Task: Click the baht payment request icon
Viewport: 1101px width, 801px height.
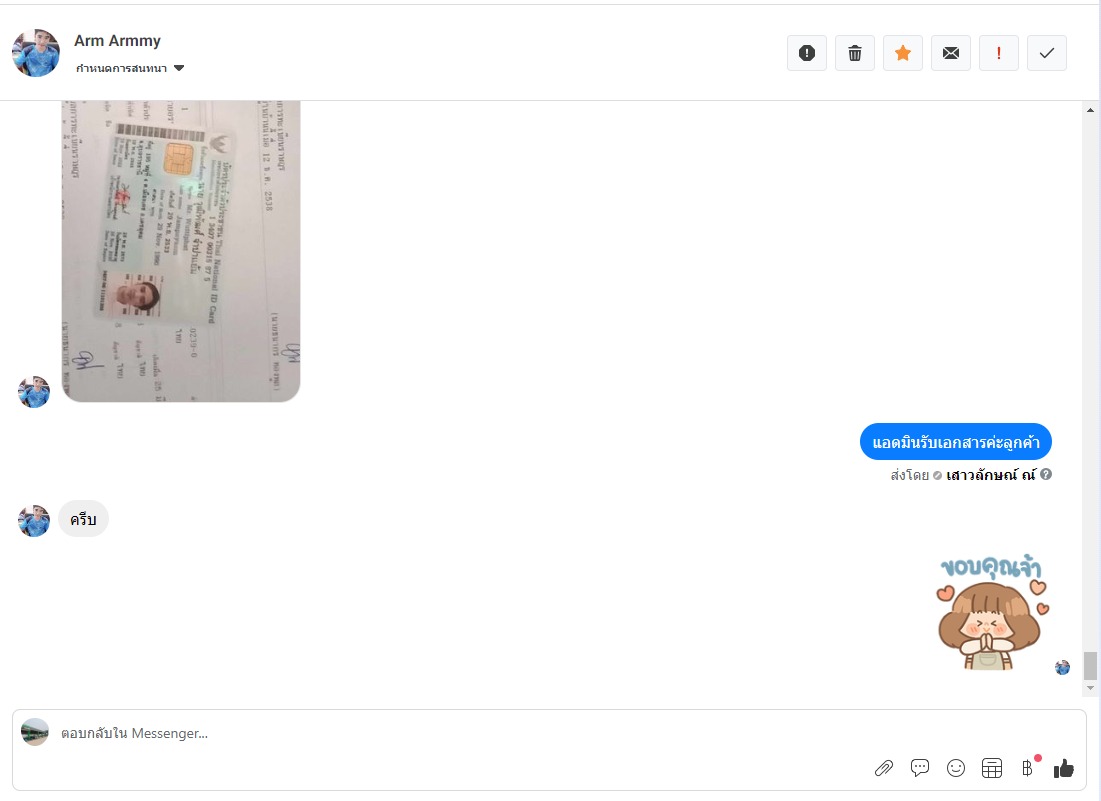Action: click(x=1028, y=768)
